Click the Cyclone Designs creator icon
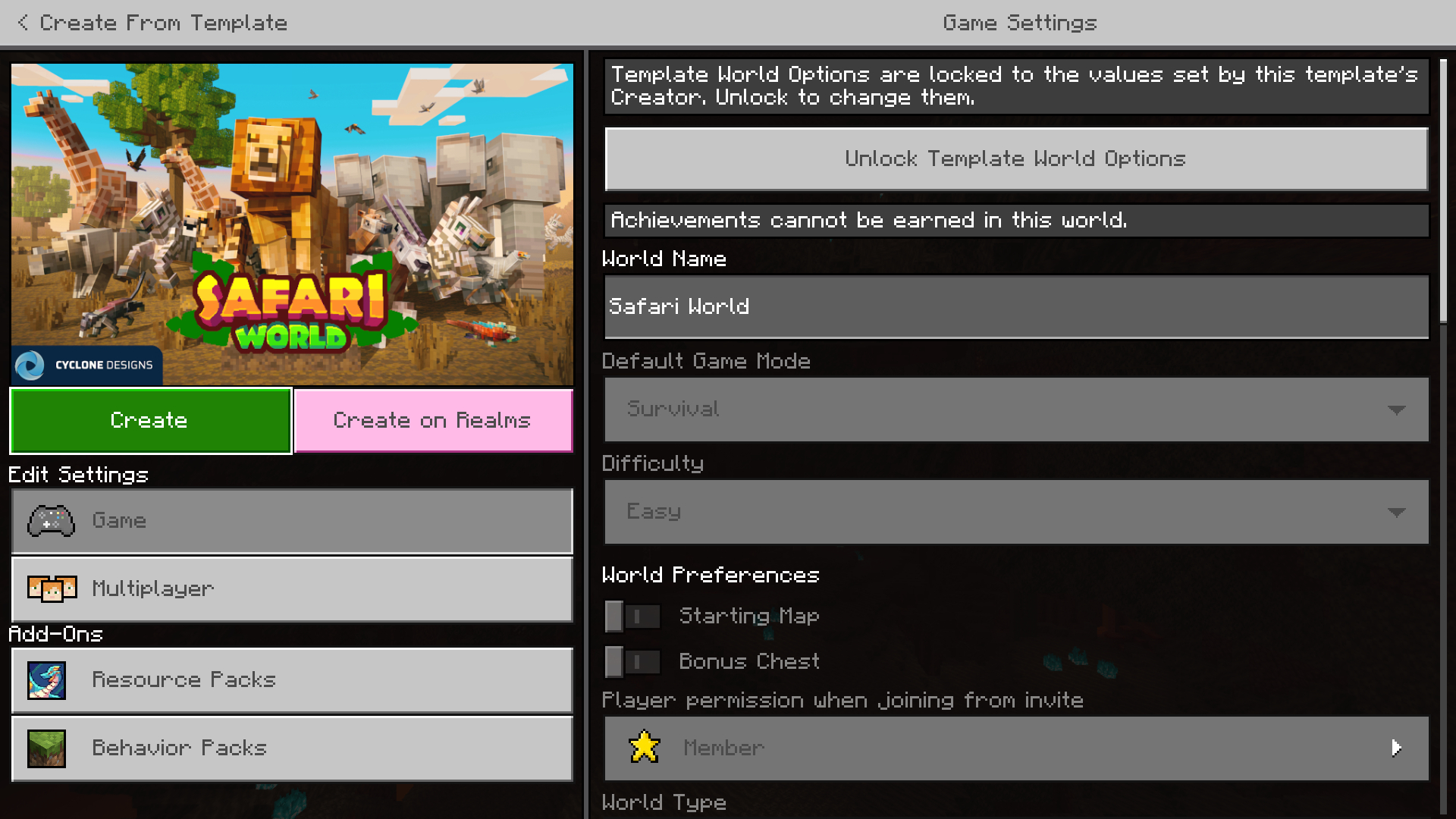The width and height of the screenshot is (1456, 819). click(32, 365)
